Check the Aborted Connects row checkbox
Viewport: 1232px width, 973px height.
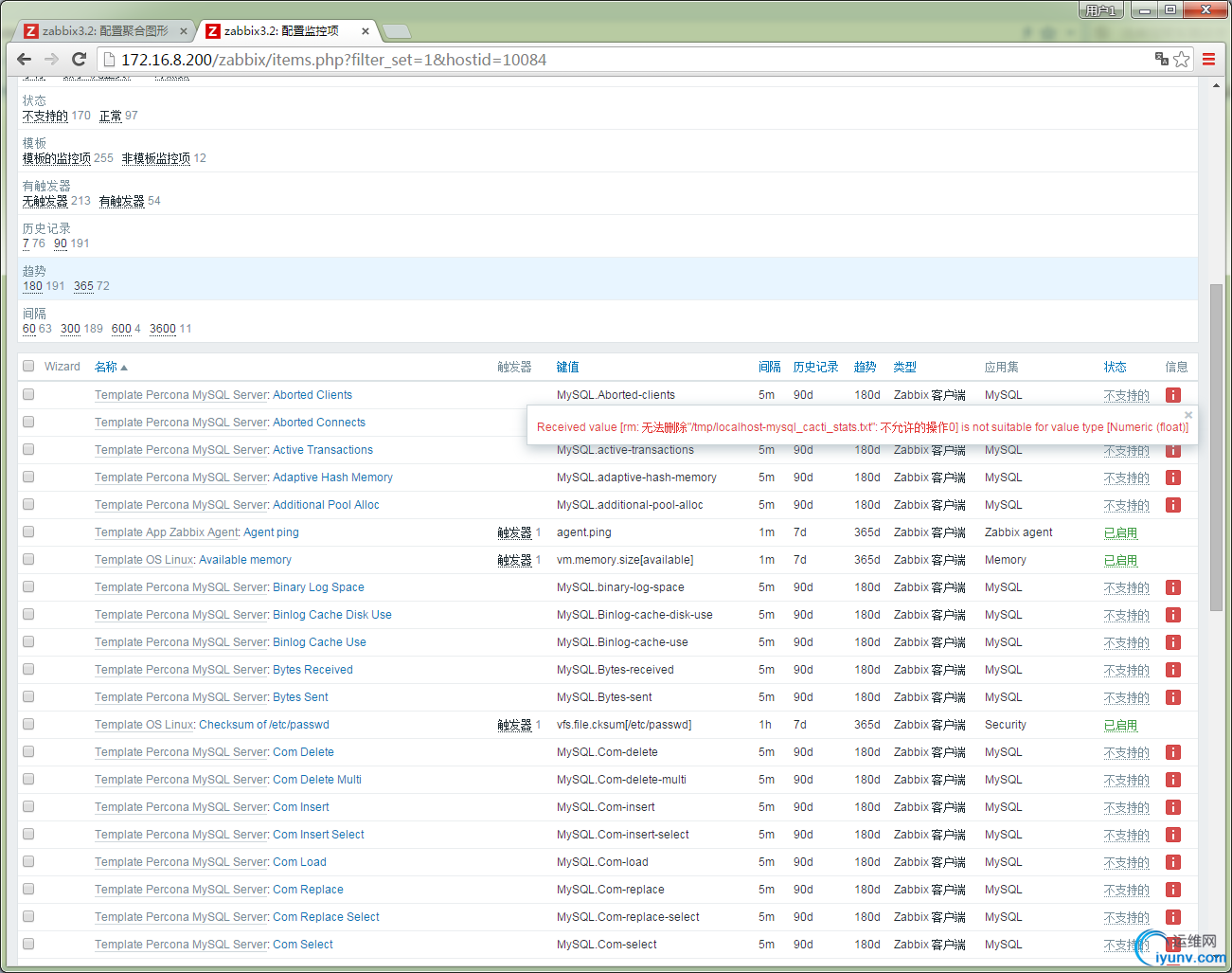click(28, 422)
